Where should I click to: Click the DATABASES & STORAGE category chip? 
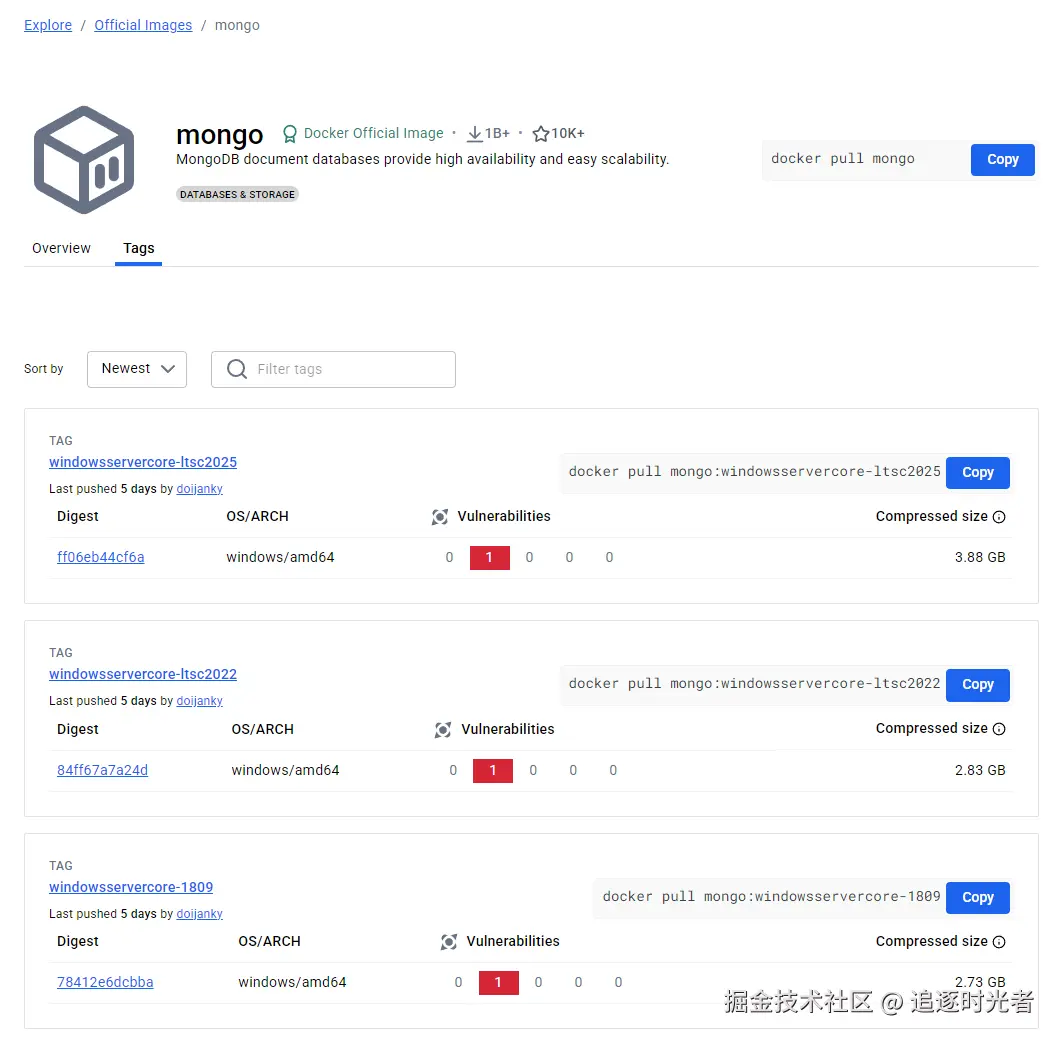tap(237, 194)
